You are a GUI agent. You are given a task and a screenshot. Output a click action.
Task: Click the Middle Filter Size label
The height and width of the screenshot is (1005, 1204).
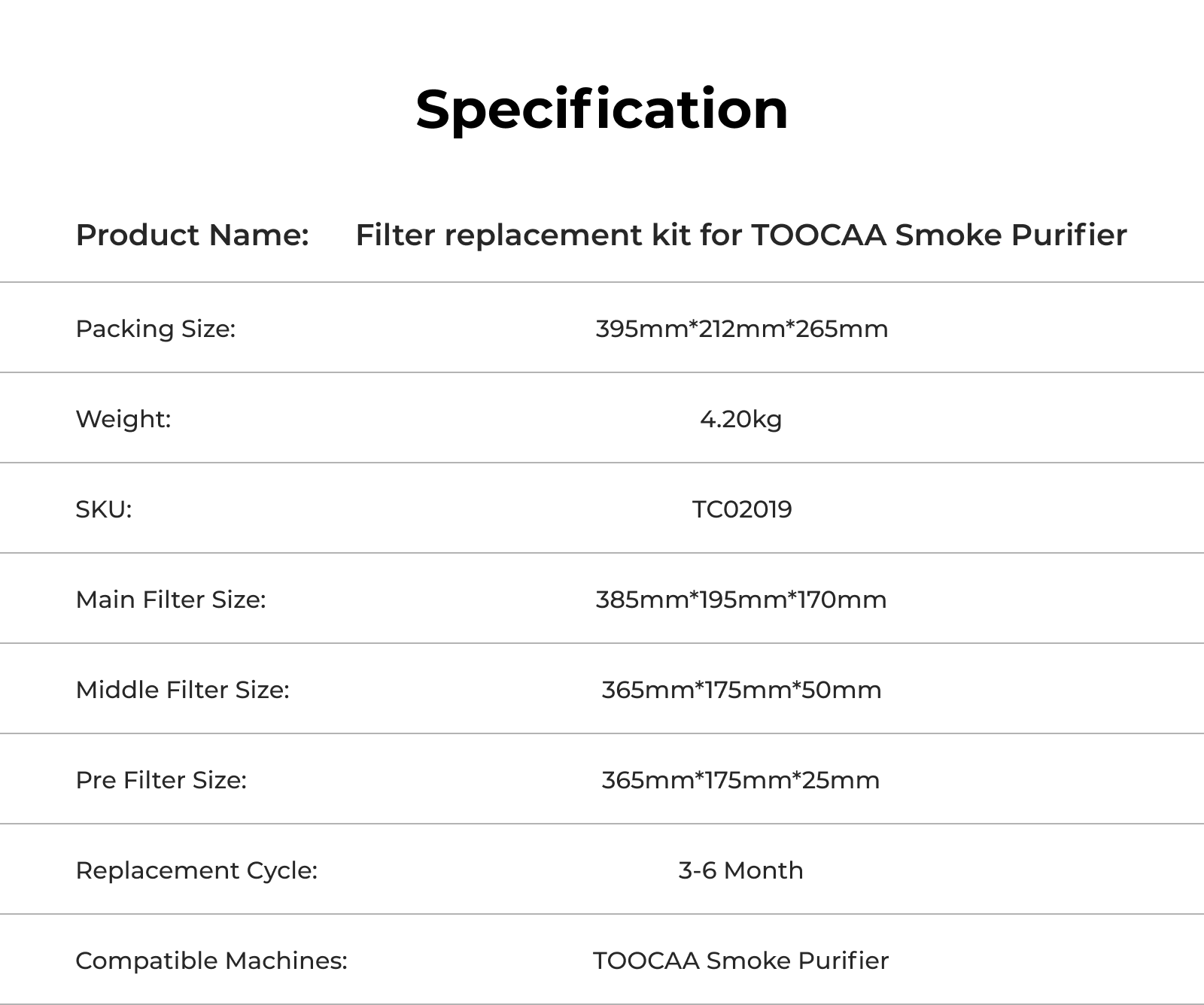(x=182, y=690)
